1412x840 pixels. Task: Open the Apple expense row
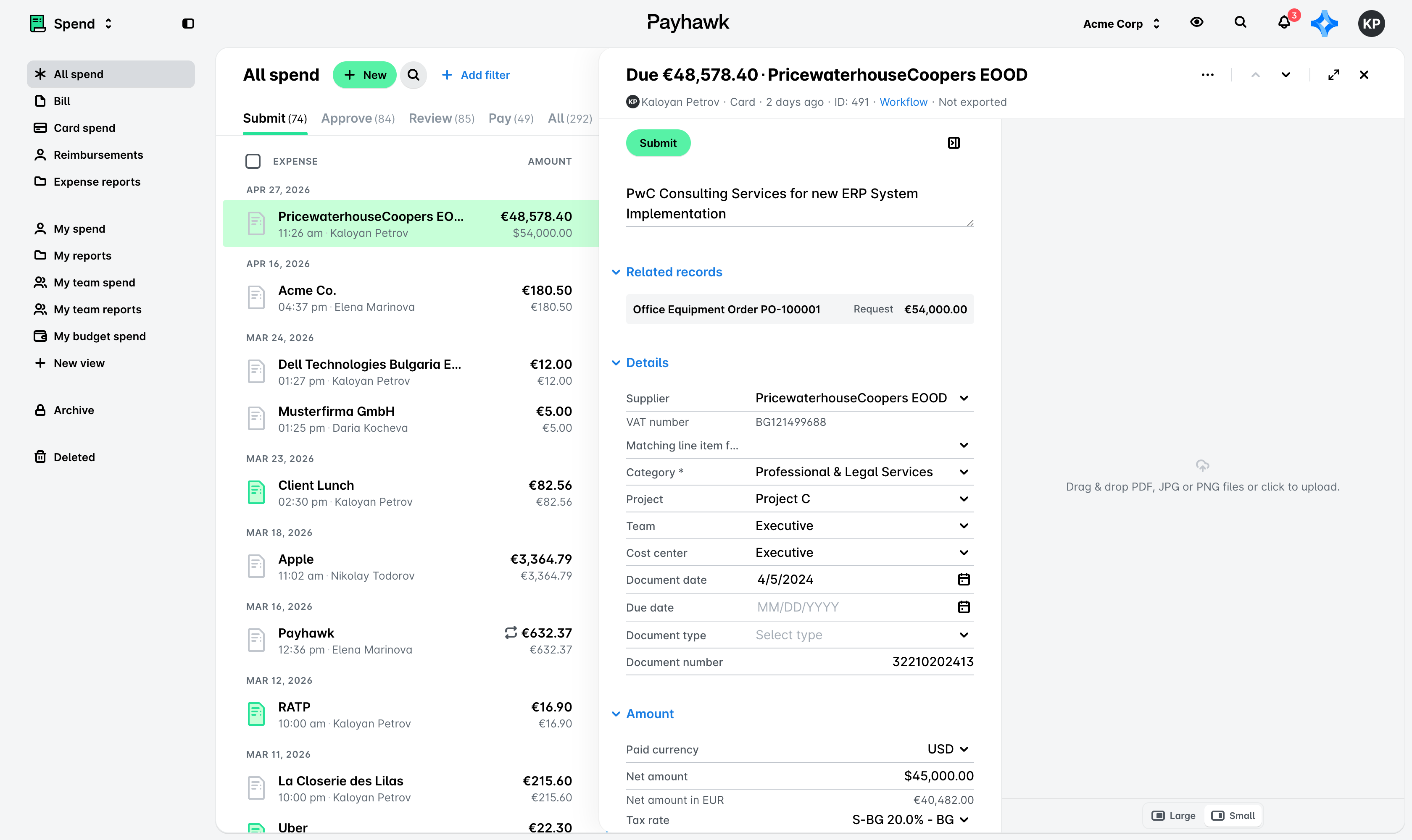point(411,567)
